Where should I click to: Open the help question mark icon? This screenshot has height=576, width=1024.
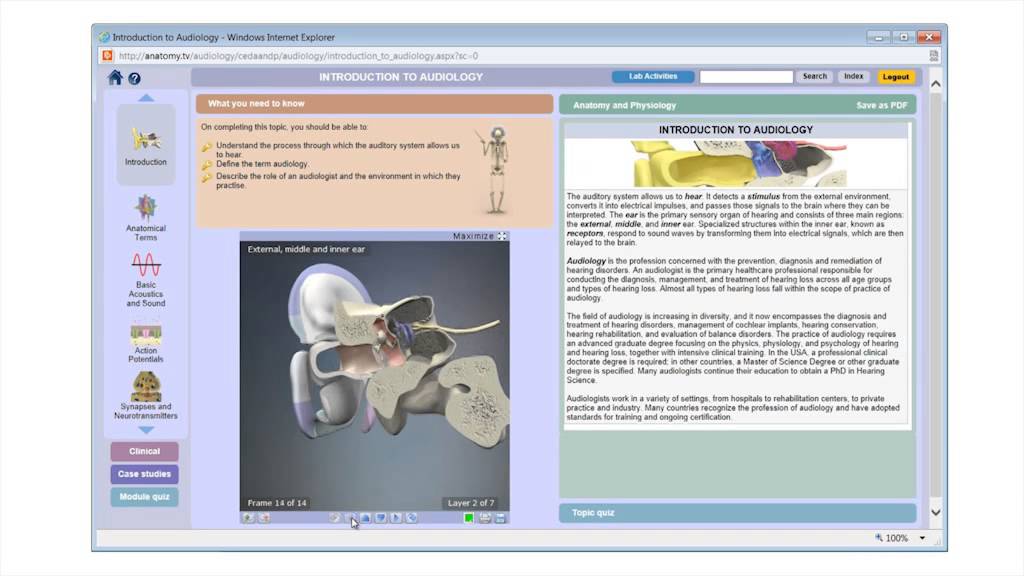coord(135,78)
